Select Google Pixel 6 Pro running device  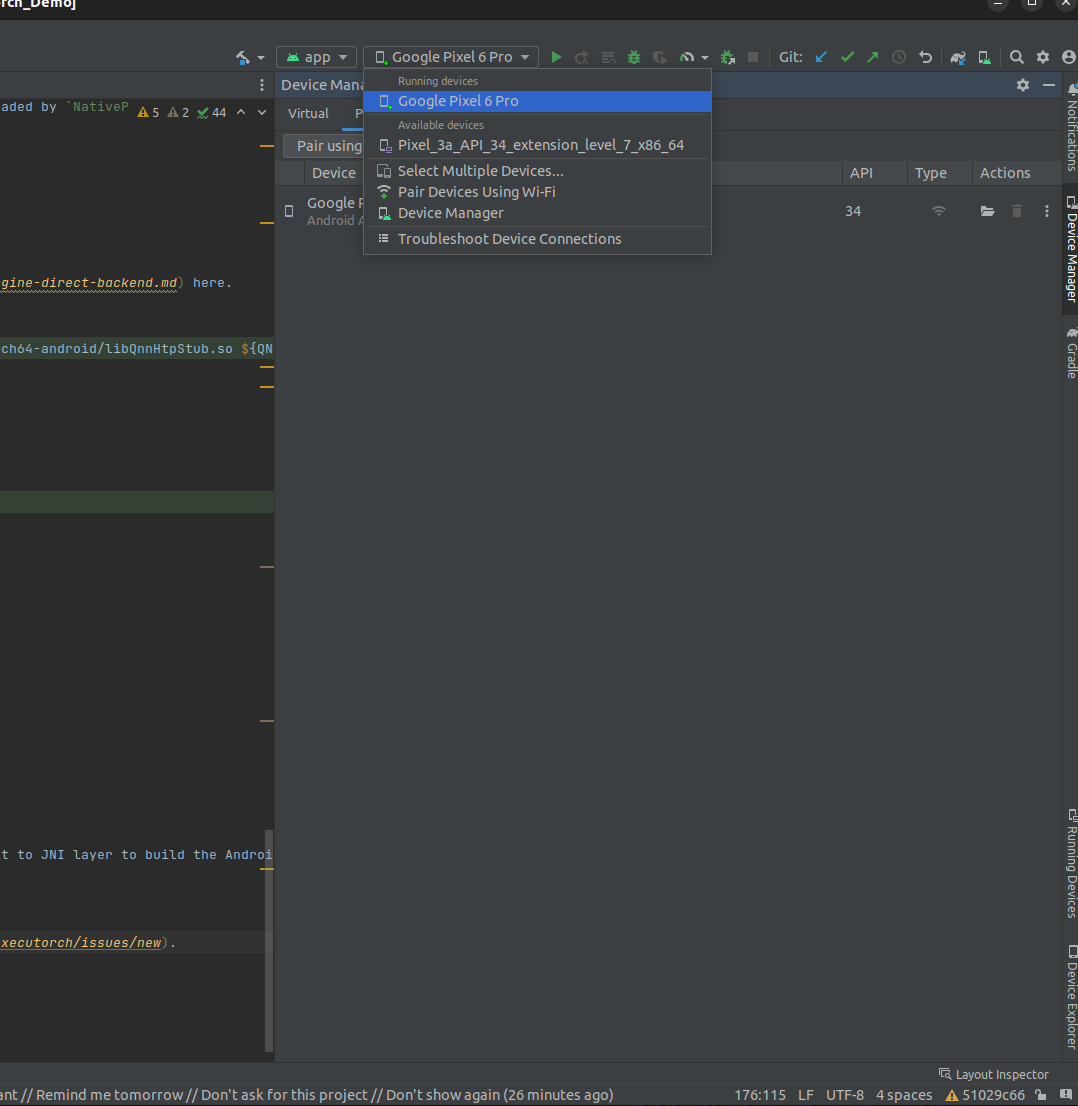coord(458,101)
